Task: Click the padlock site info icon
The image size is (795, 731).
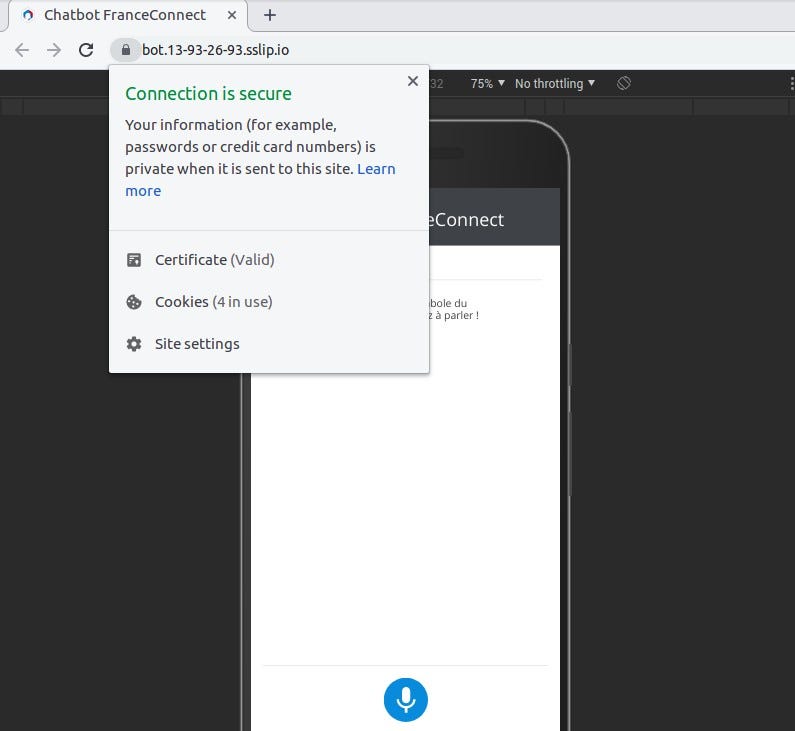Action: click(x=126, y=50)
